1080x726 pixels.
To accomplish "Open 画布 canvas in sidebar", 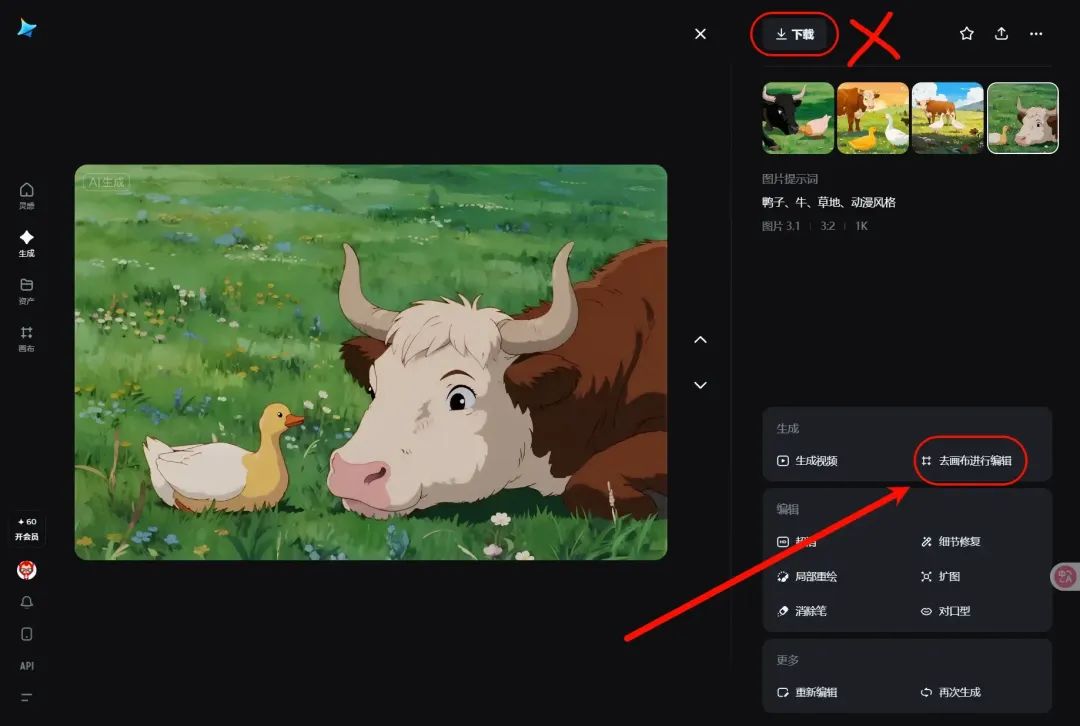I will coord(26,339).
